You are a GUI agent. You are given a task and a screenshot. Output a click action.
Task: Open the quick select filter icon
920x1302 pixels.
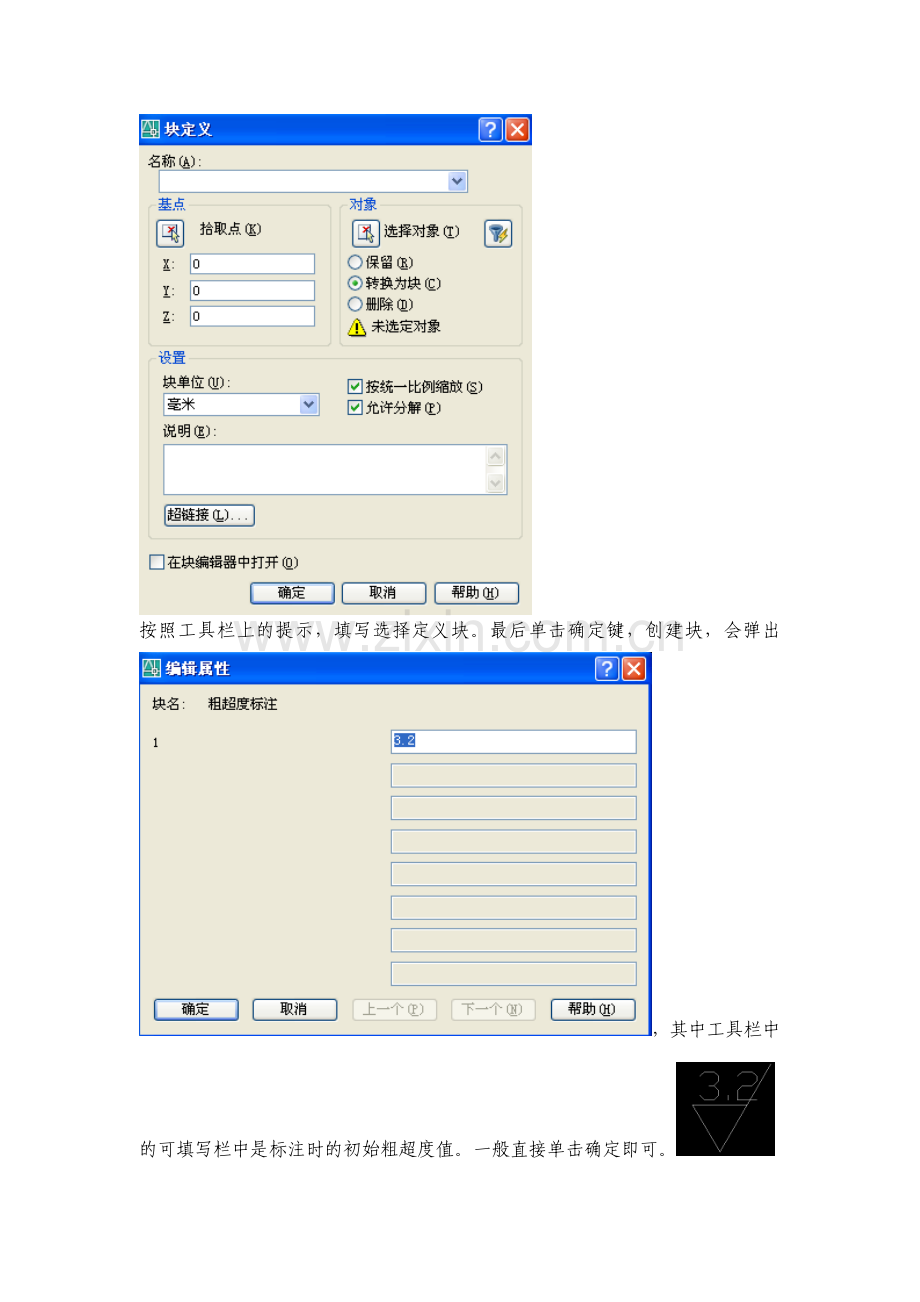click(498, 233)
